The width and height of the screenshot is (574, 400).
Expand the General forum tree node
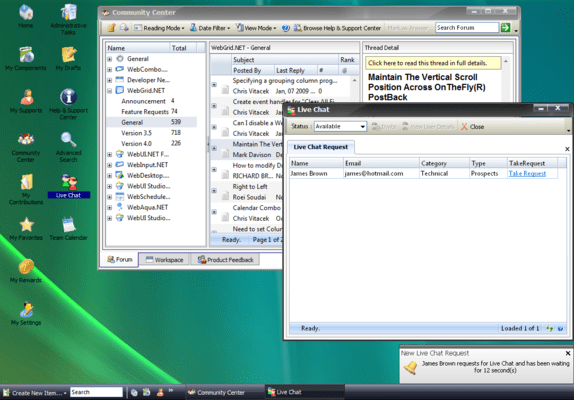(109, 59)
